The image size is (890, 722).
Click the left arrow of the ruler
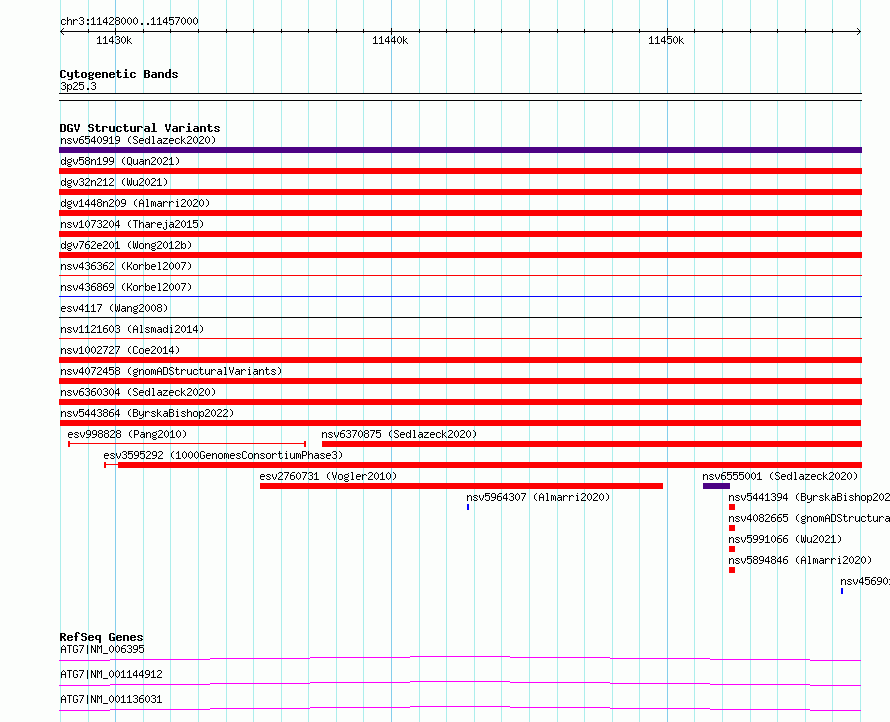pos(62,32)
